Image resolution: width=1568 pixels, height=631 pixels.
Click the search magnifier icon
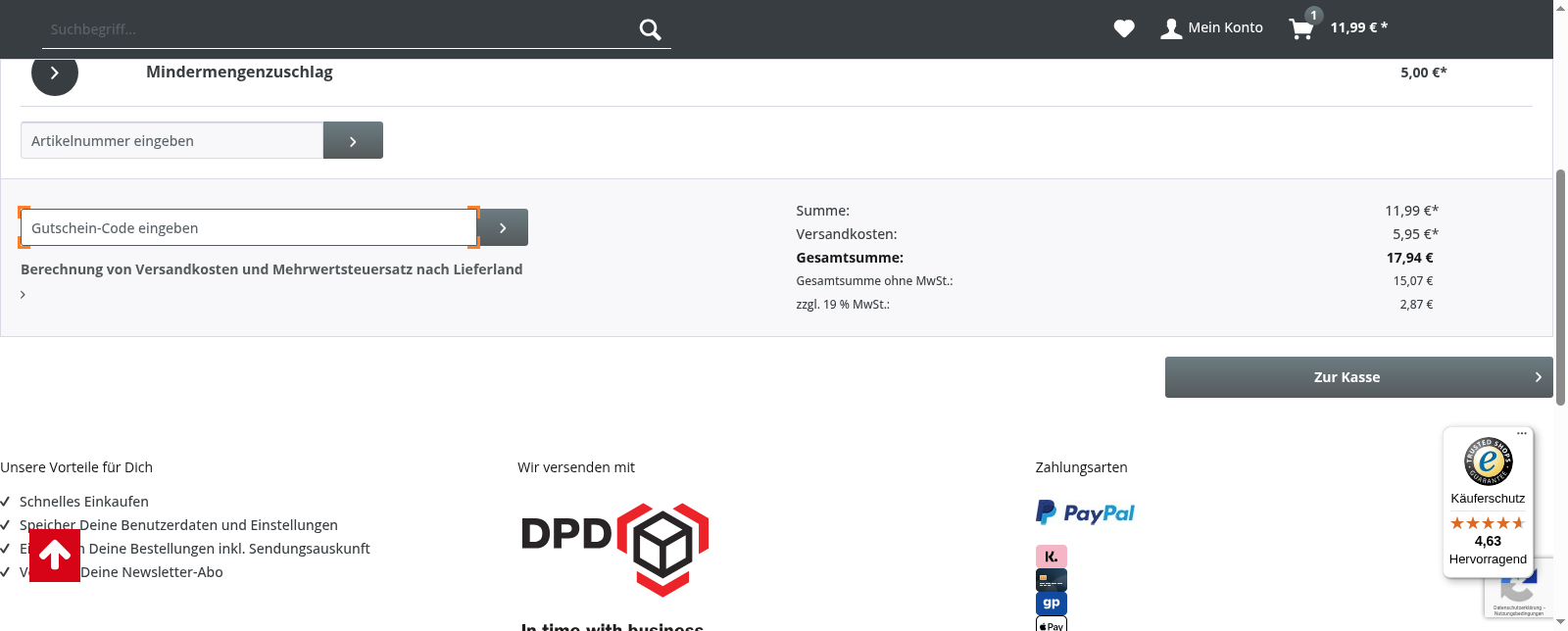pos(650,29)
